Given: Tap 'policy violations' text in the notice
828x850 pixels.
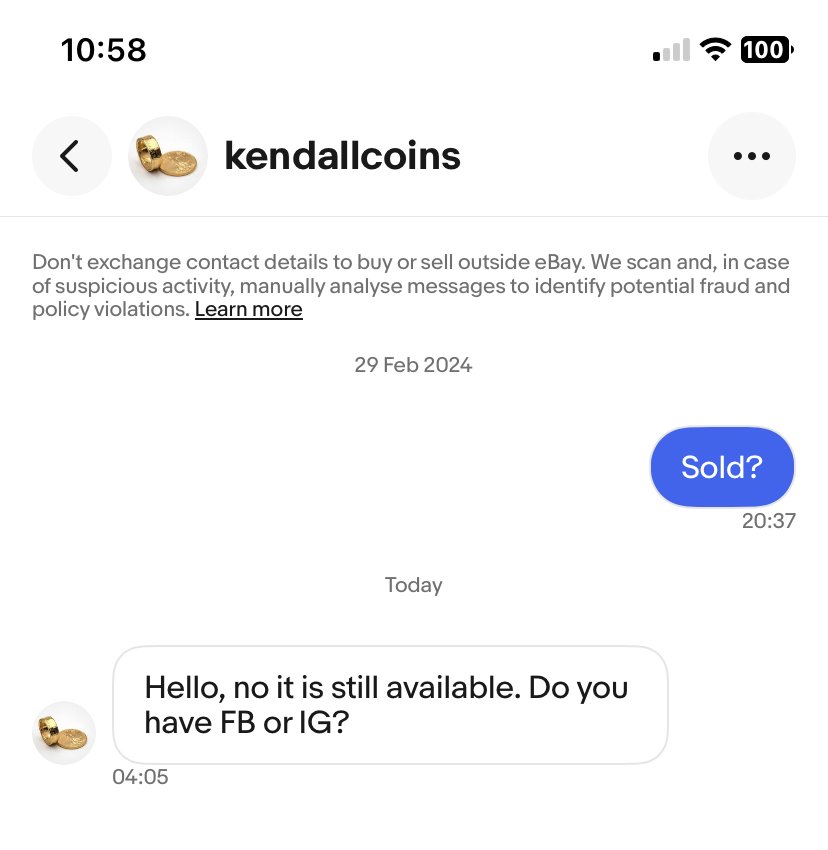Looking at the screenshot, I should (111, 309).
